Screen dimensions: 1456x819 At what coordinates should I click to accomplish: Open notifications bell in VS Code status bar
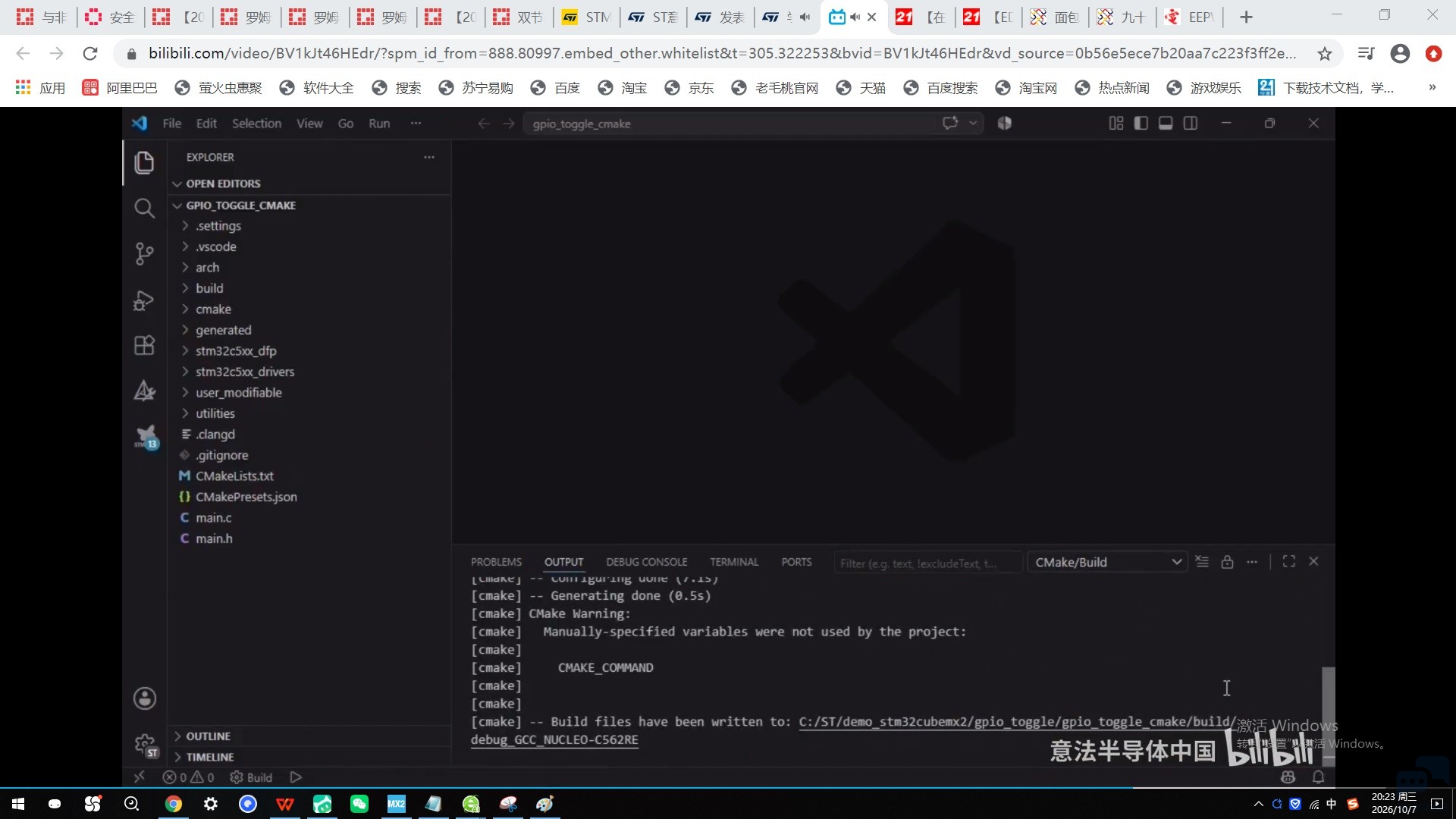(1318, 777)
